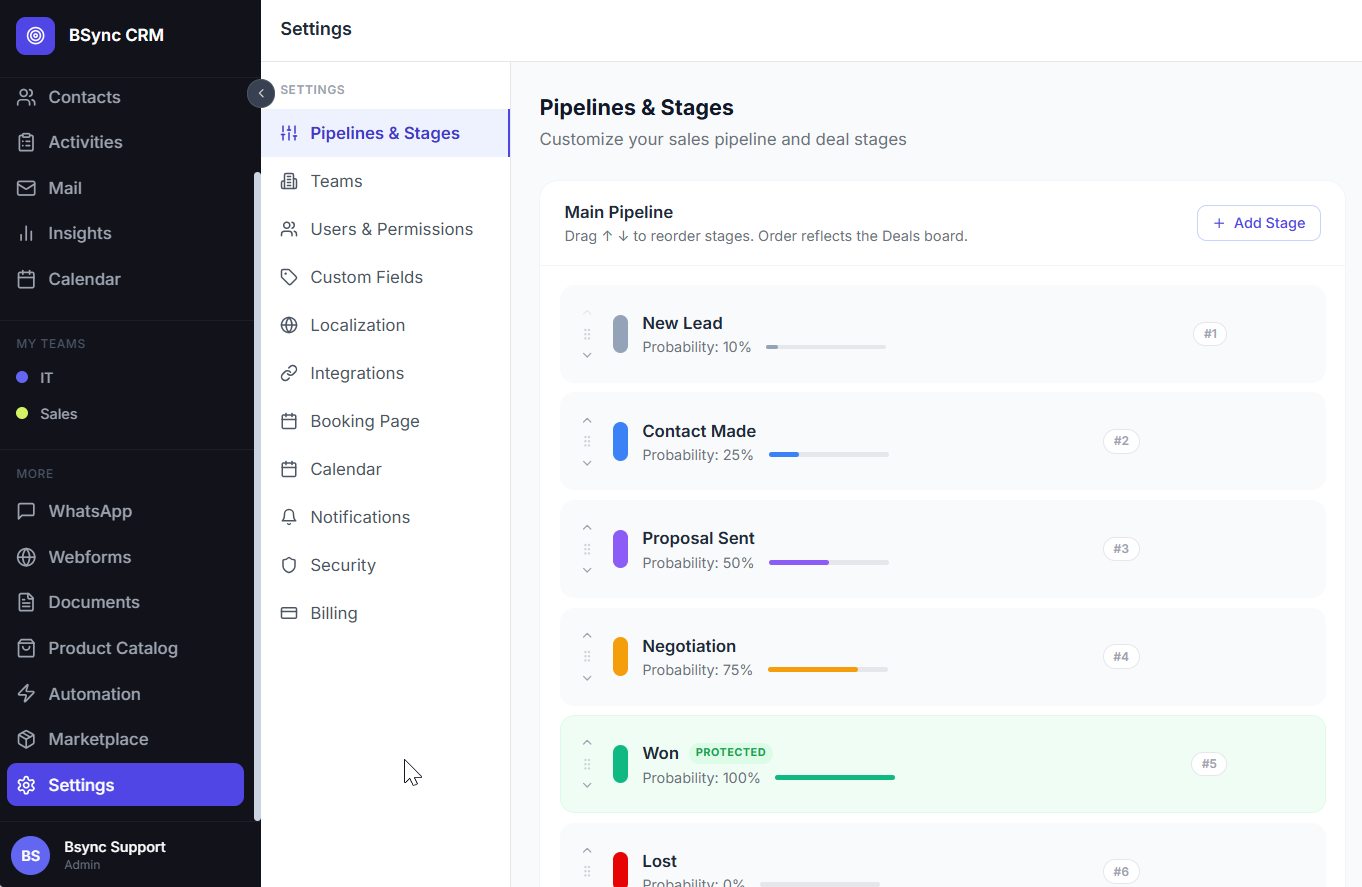
Task: Open the Sales team link
Action: [58, 414]
